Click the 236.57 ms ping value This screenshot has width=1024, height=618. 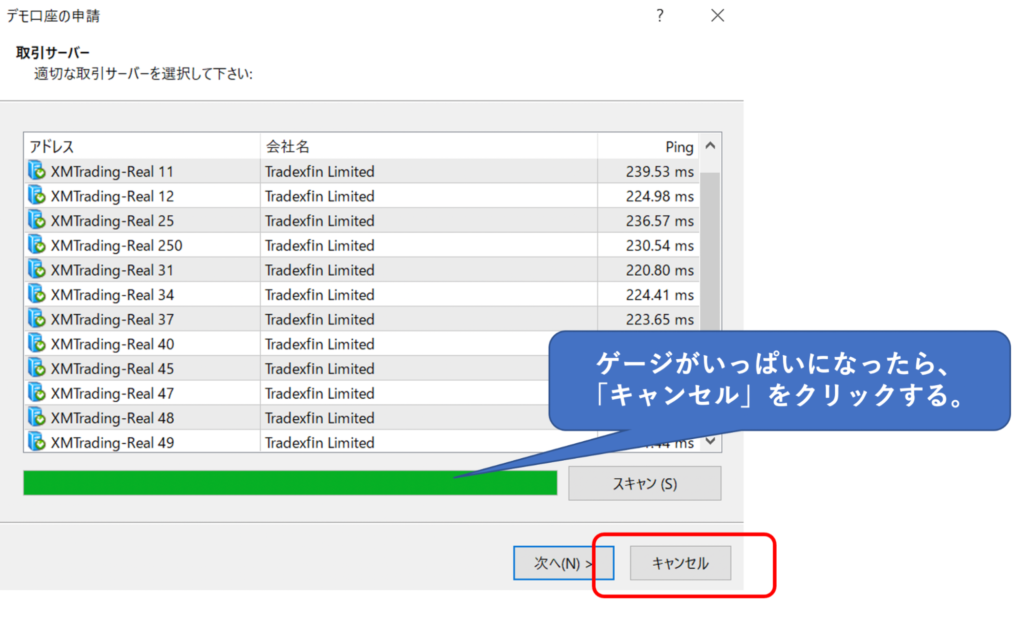pyautogui.click(x=660, y=221)
